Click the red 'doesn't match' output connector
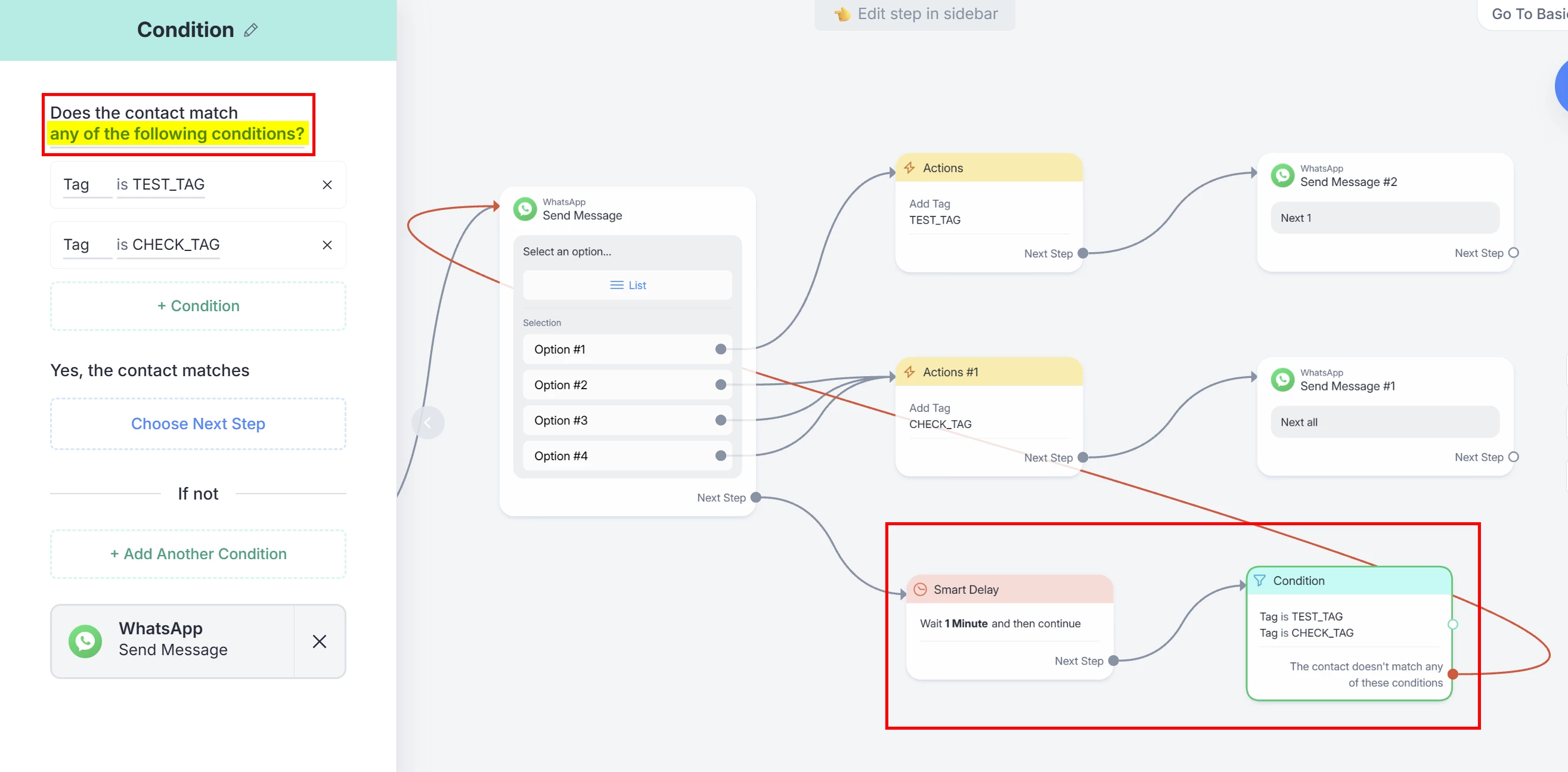Screen dimensions: 1568x772 coord(1453,674)
